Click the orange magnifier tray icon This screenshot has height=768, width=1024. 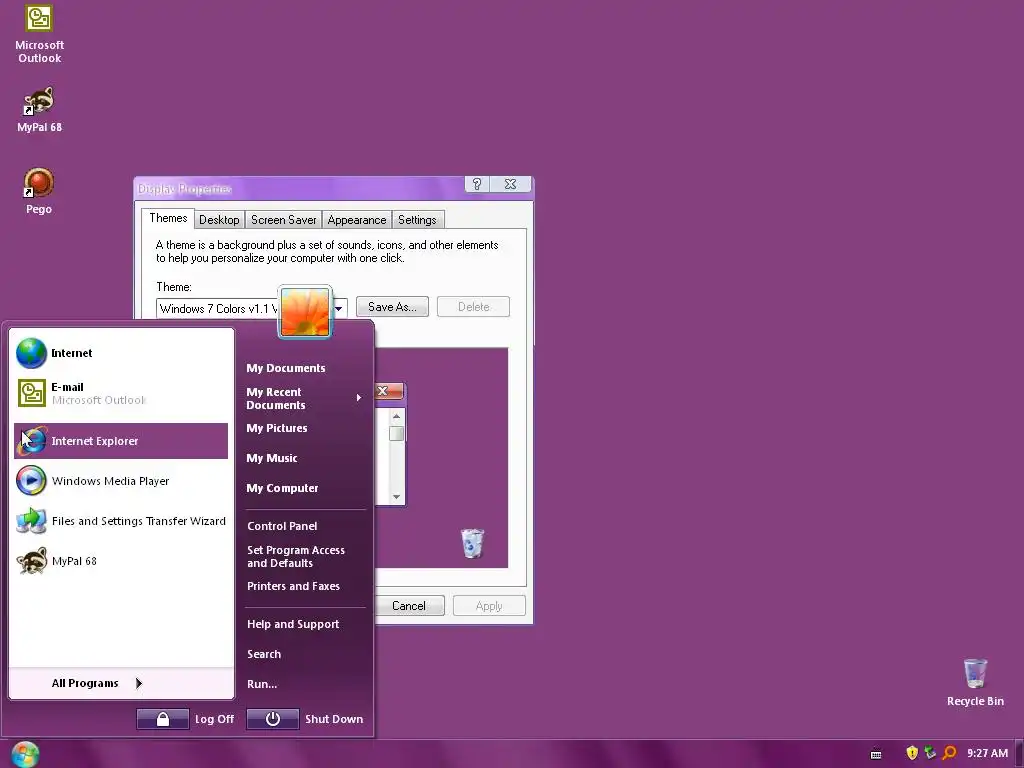coord(950,753)
